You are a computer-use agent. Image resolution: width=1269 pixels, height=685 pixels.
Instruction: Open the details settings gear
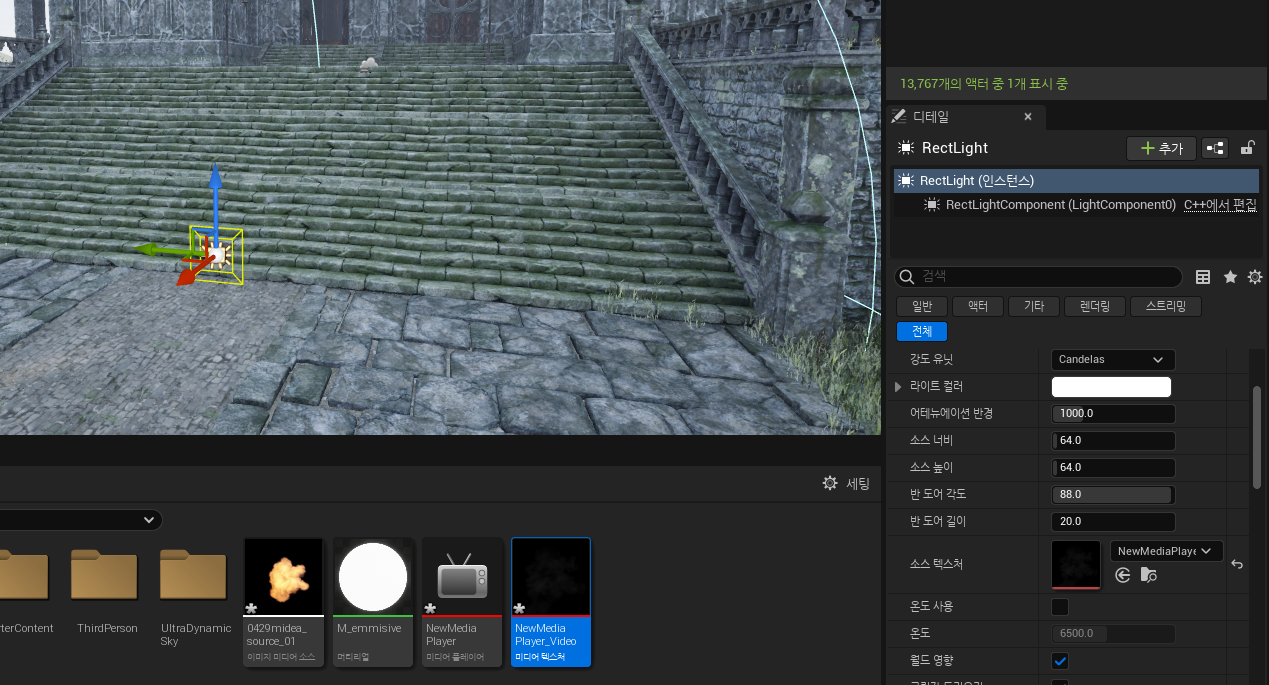[x=1255, y=277]
